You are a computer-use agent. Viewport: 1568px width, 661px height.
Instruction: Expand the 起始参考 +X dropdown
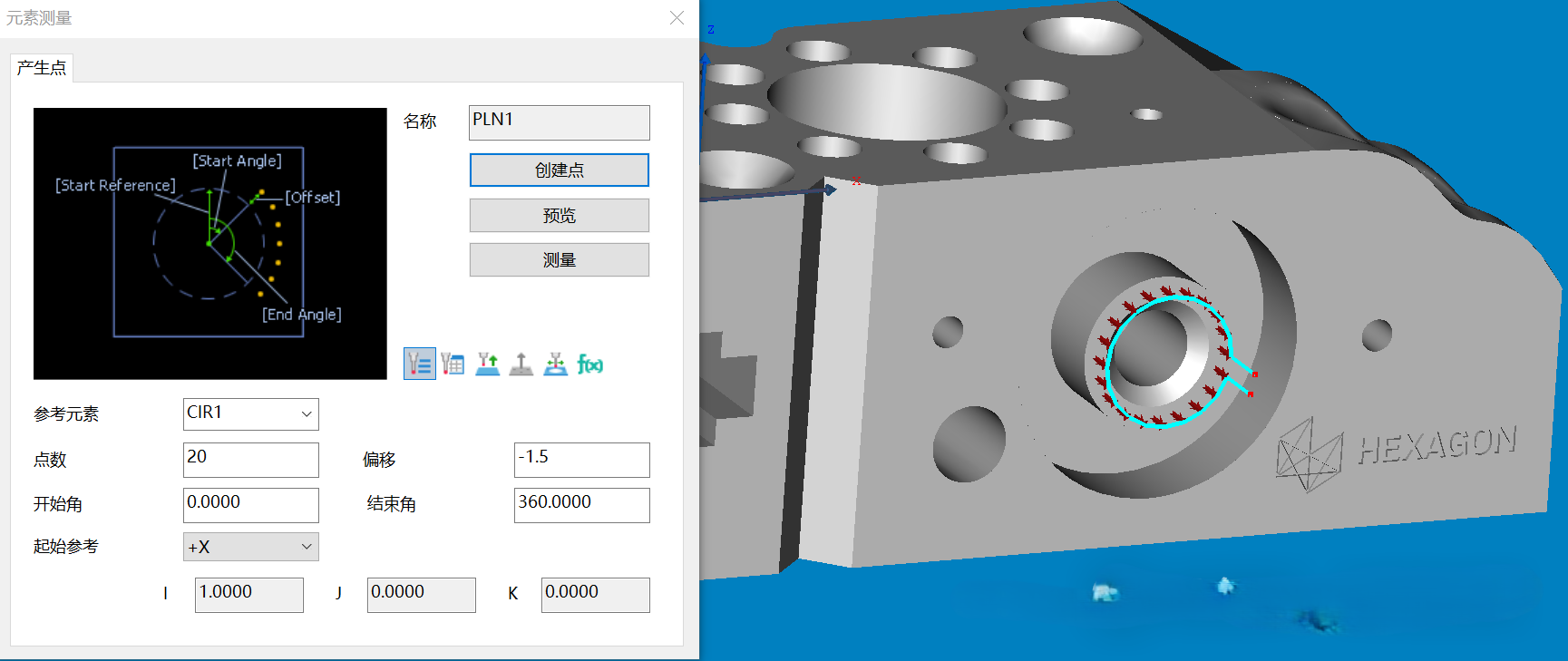[250, 547]
